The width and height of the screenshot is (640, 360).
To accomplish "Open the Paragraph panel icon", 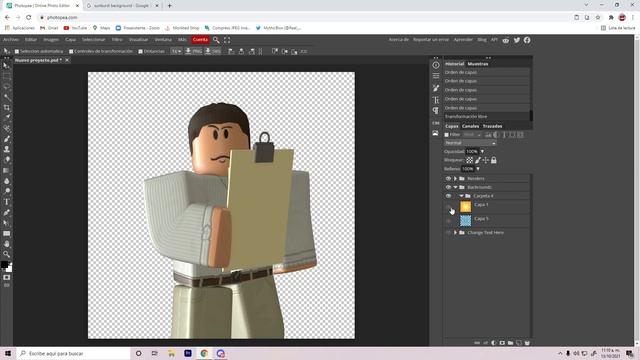I will click(x=436, y=111).
